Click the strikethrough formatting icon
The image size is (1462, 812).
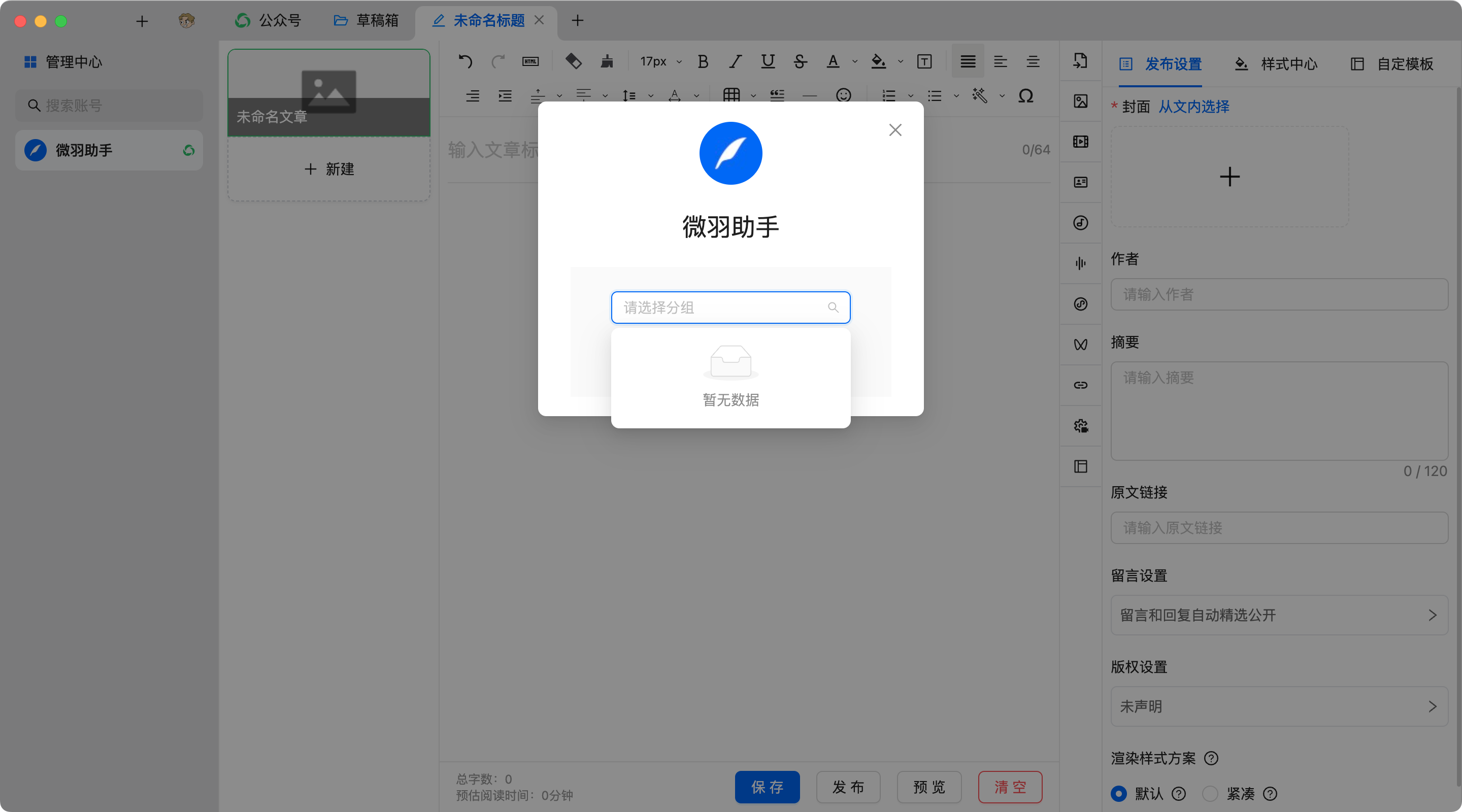[x=800, y=61]
